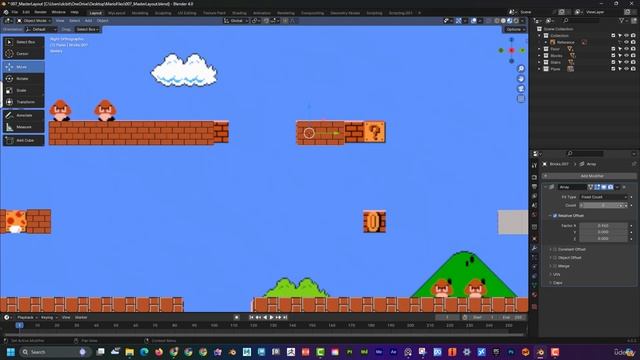This screenshot has height=360, width=640.
Task: Open the outliner filter funnel
Action: tap(622, 20)
